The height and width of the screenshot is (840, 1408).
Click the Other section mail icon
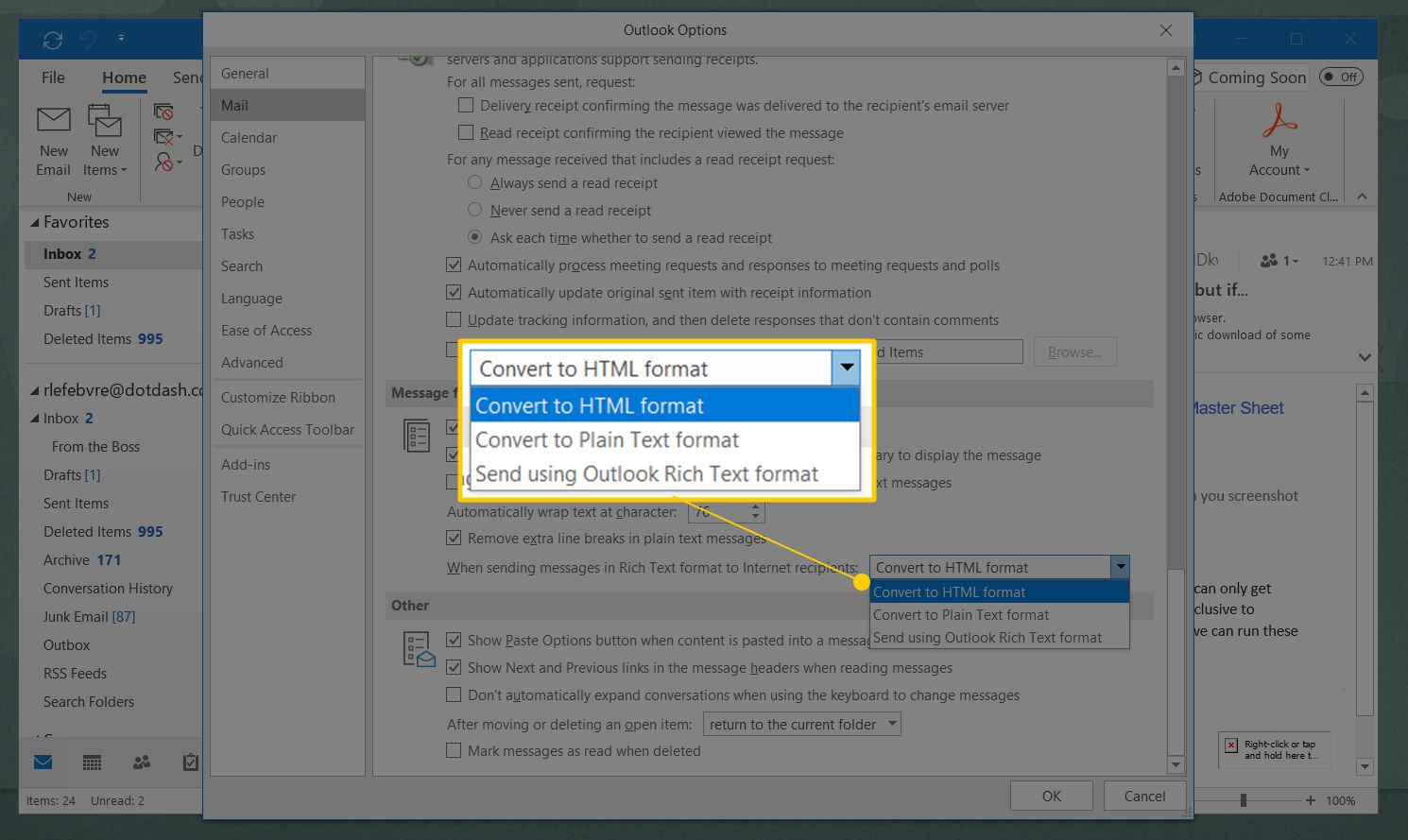pos(419,649)
